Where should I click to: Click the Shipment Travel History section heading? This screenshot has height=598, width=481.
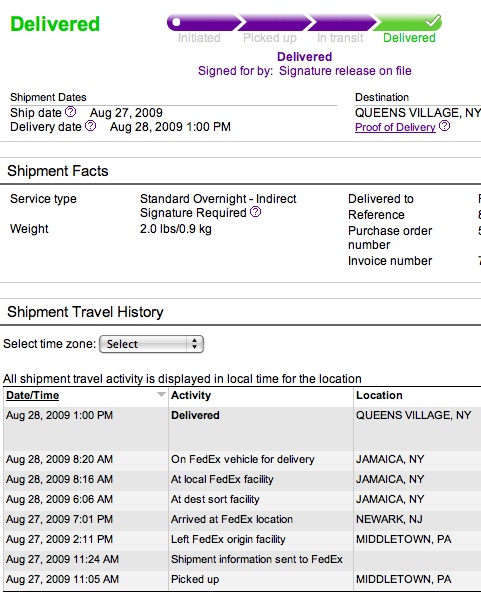point(85,312)
